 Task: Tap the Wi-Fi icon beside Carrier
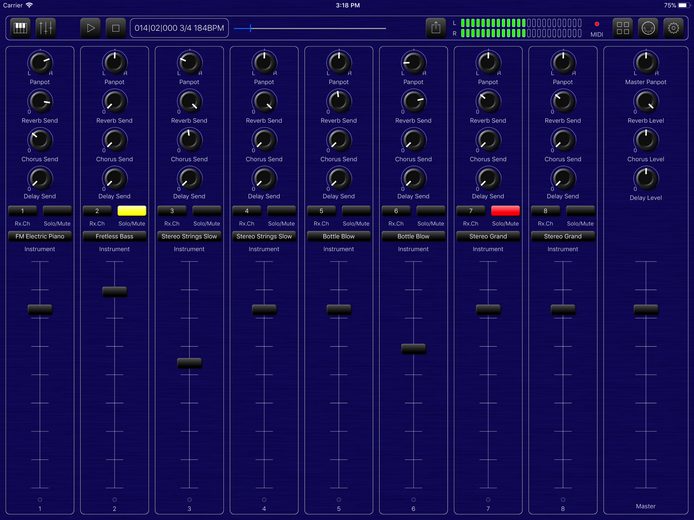pos(29,5)
